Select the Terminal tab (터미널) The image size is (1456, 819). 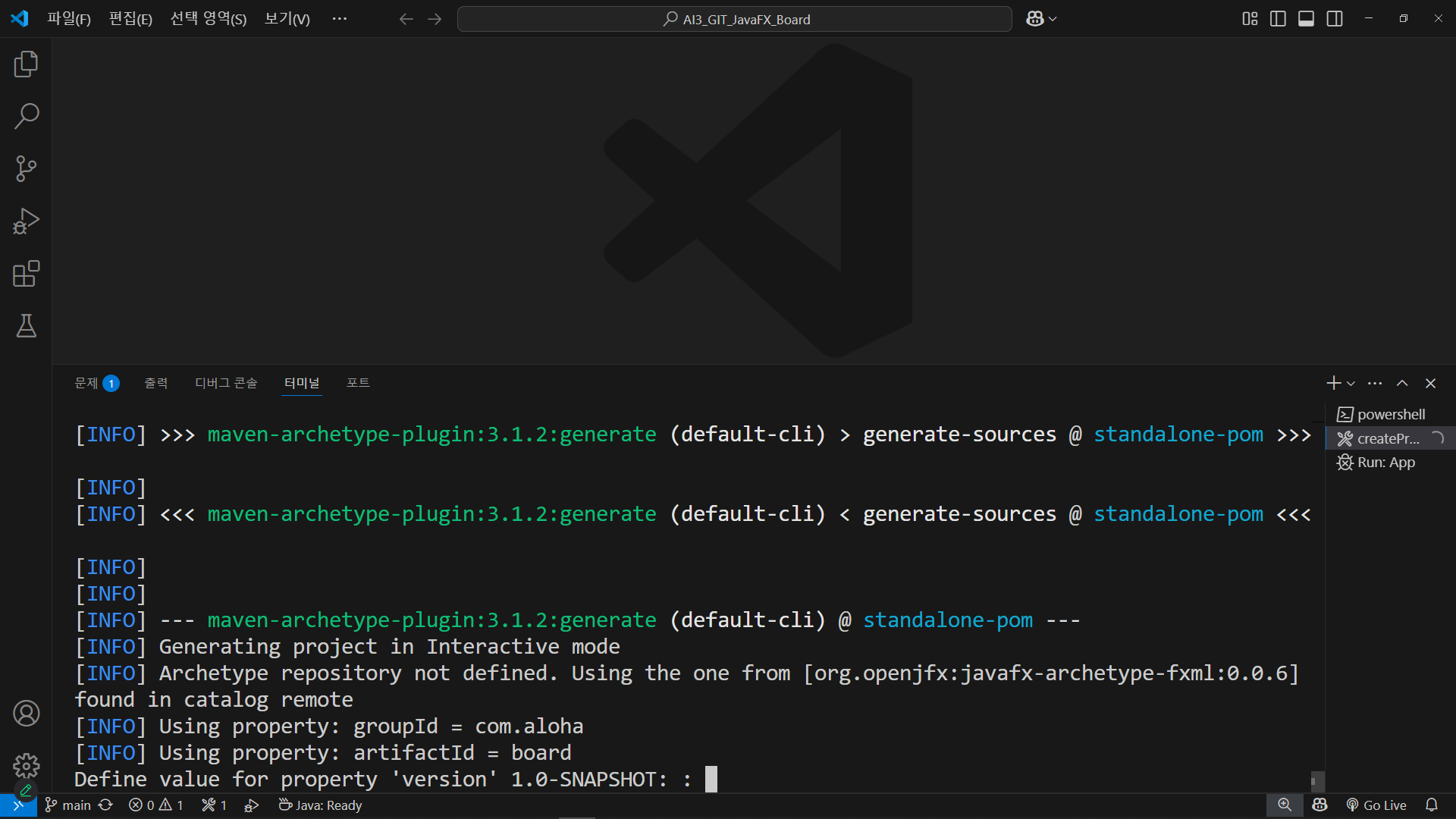tap(302, 383)
